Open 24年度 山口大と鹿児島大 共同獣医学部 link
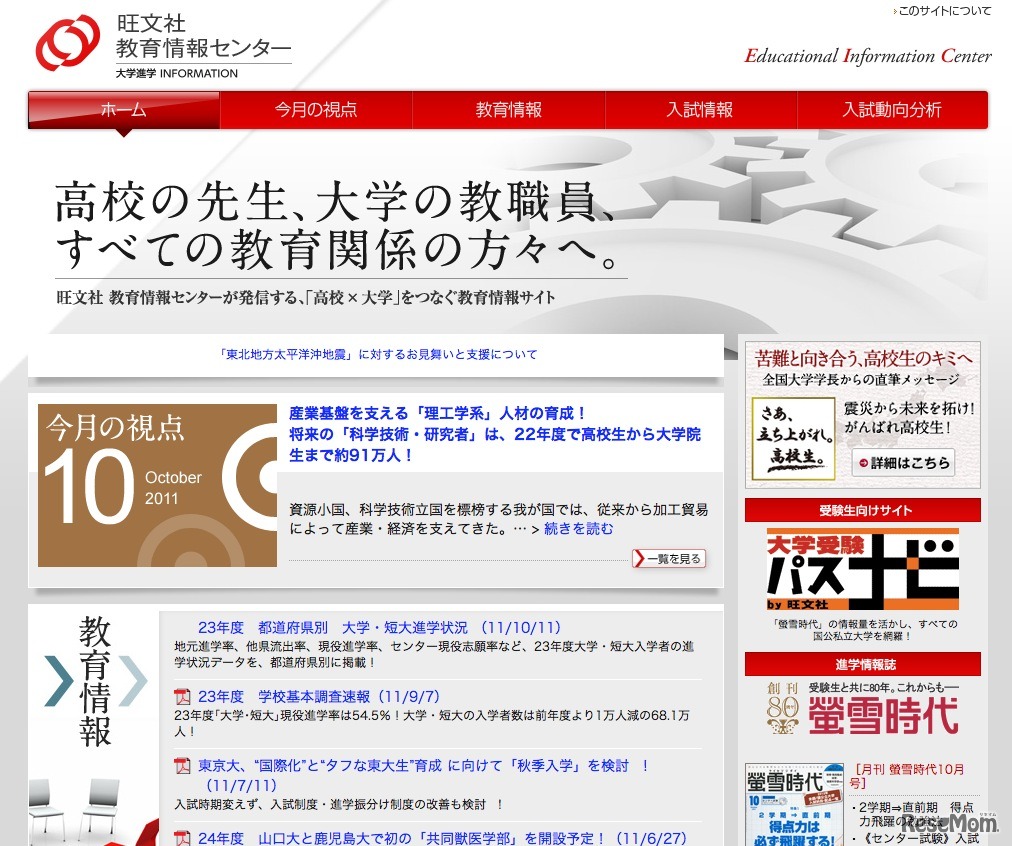This screenshot has width=1012, height=846. (442, 838)
